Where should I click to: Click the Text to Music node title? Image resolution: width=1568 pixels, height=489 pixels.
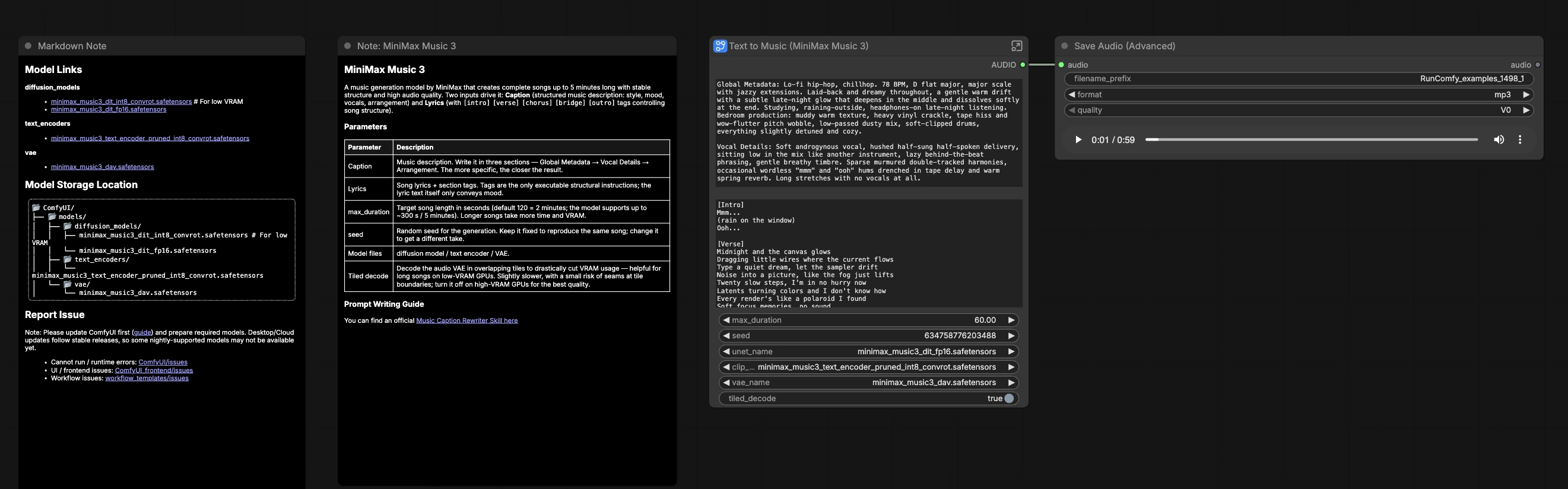pos(799,46)
